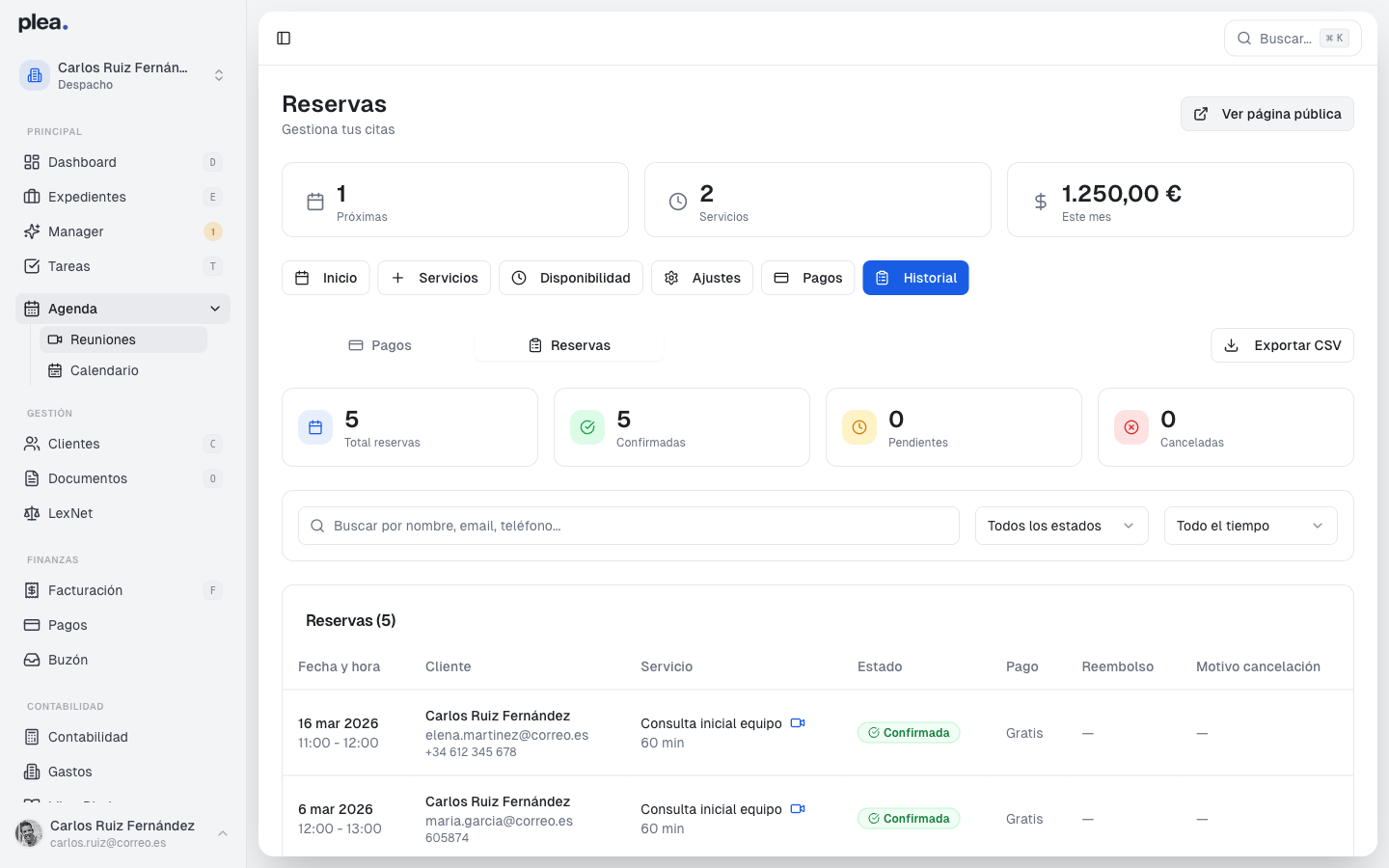
Task: Click phone number +34 612 345 678
Action: [x=471, y=752]
